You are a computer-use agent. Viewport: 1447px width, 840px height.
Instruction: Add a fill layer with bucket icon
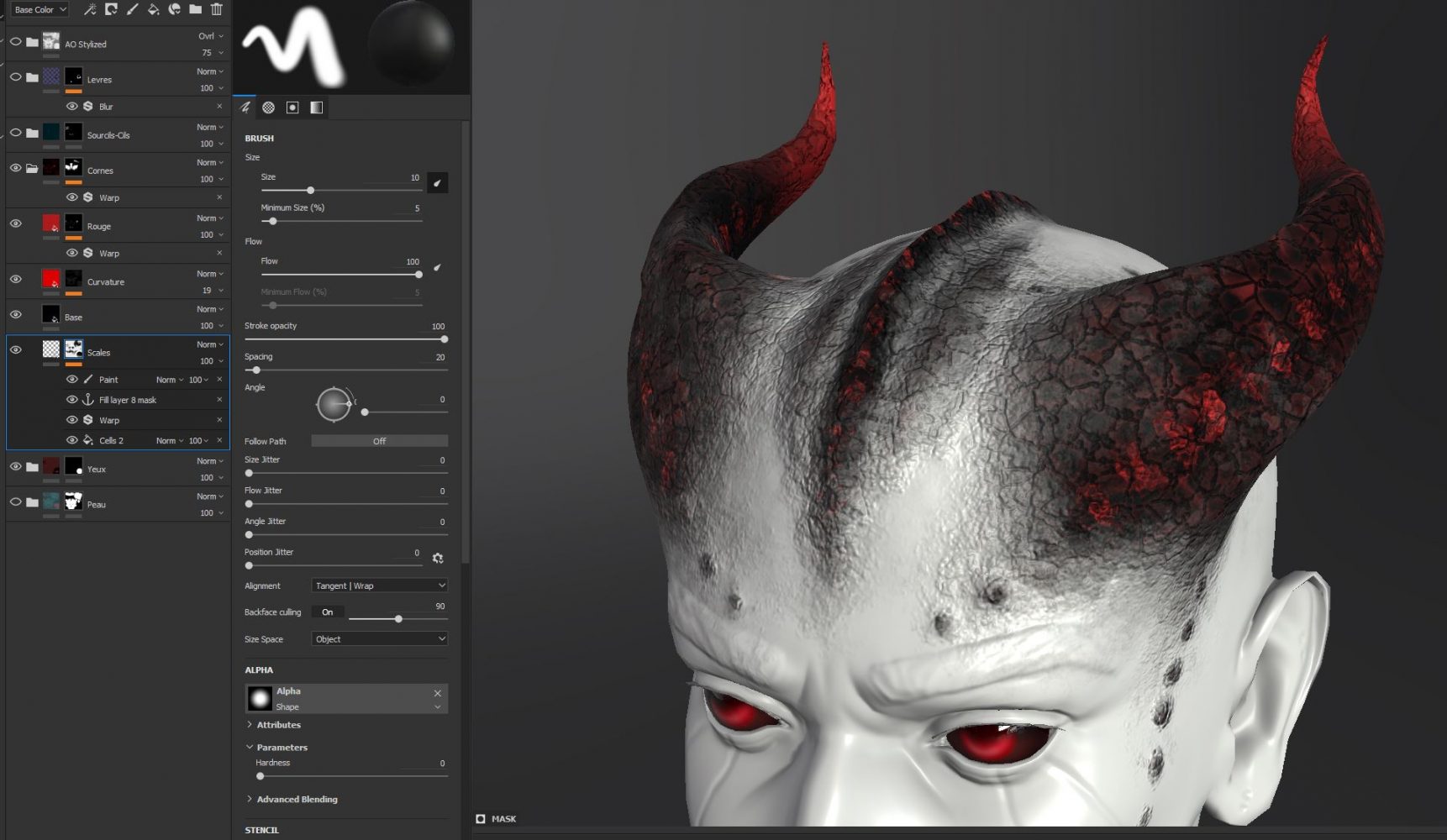pos(153,9)
